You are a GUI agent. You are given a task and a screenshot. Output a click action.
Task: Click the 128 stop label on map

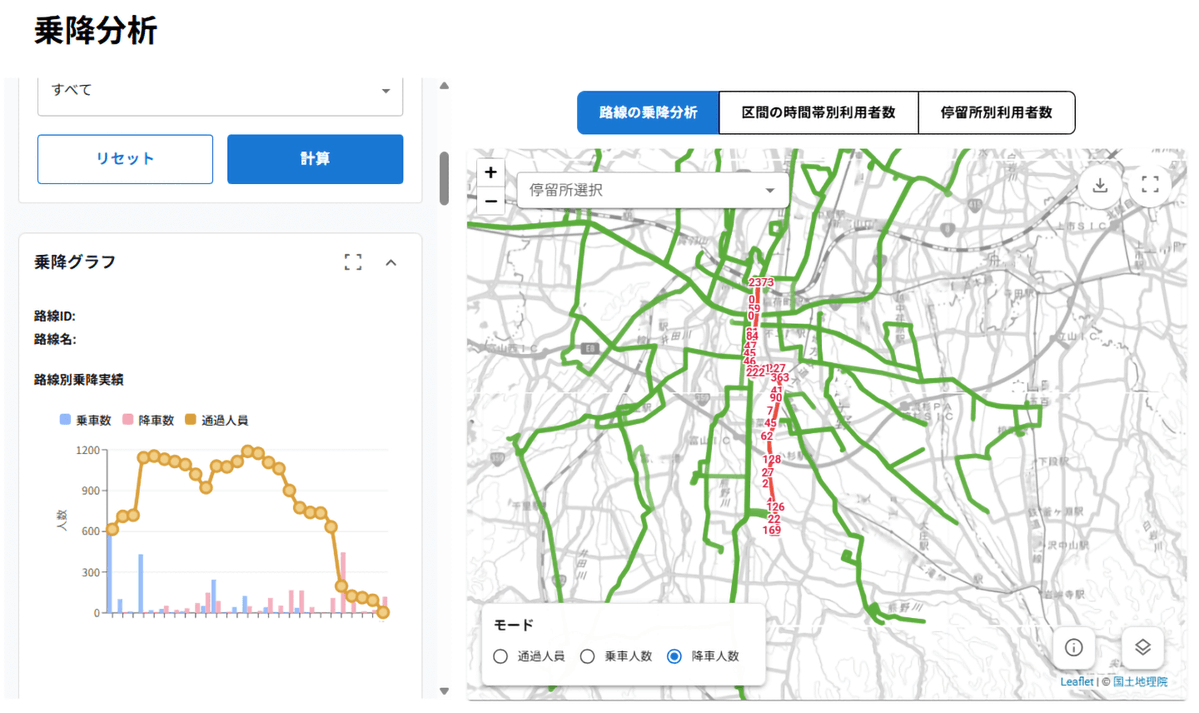[772, 460]
